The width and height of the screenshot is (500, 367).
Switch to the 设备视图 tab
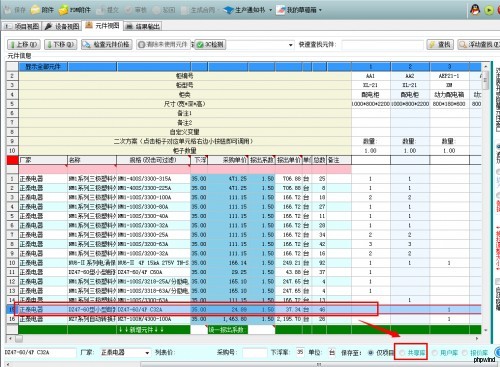[62, 26]
